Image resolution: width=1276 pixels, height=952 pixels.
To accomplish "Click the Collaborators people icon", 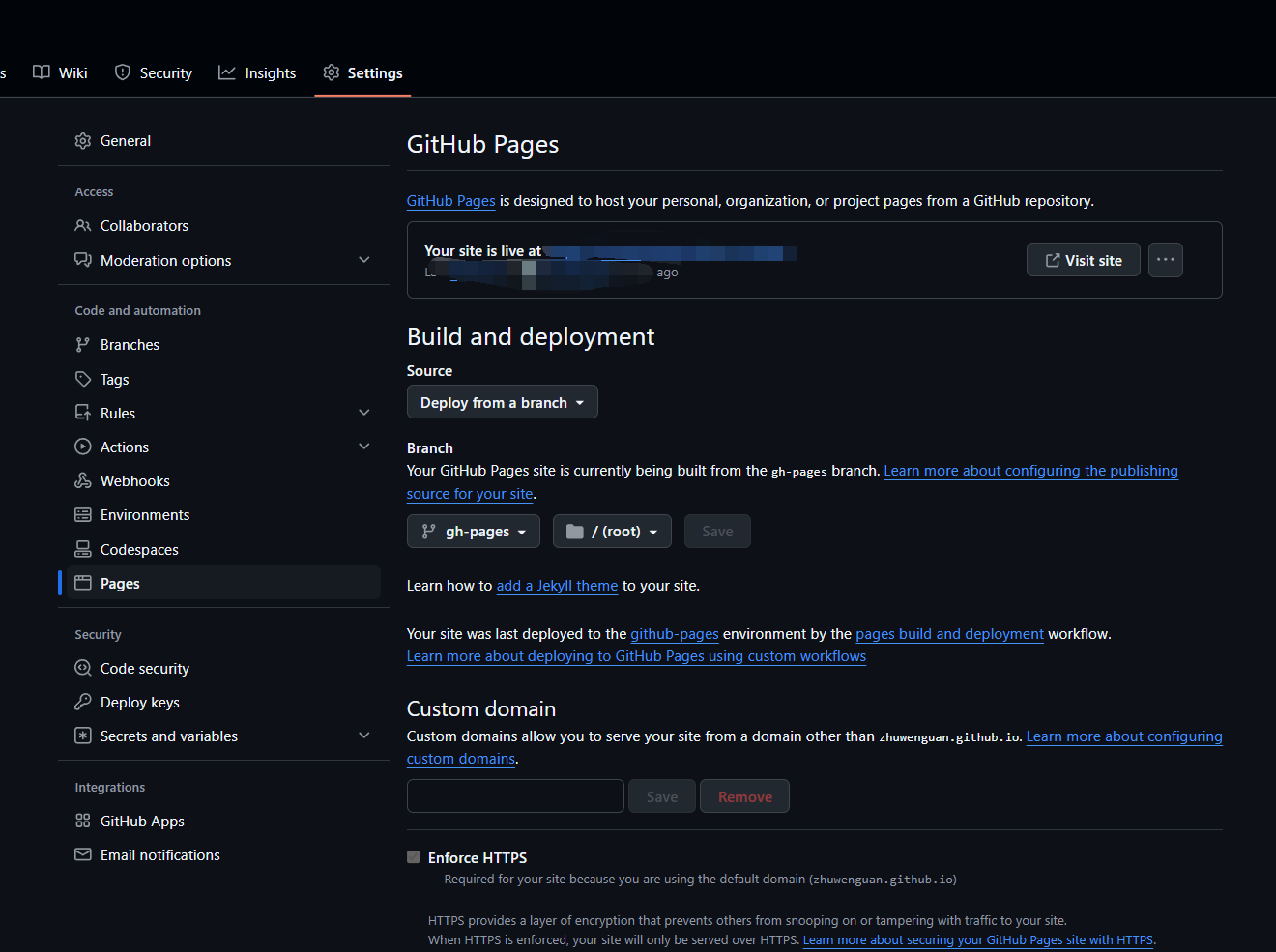I will 83,226.
